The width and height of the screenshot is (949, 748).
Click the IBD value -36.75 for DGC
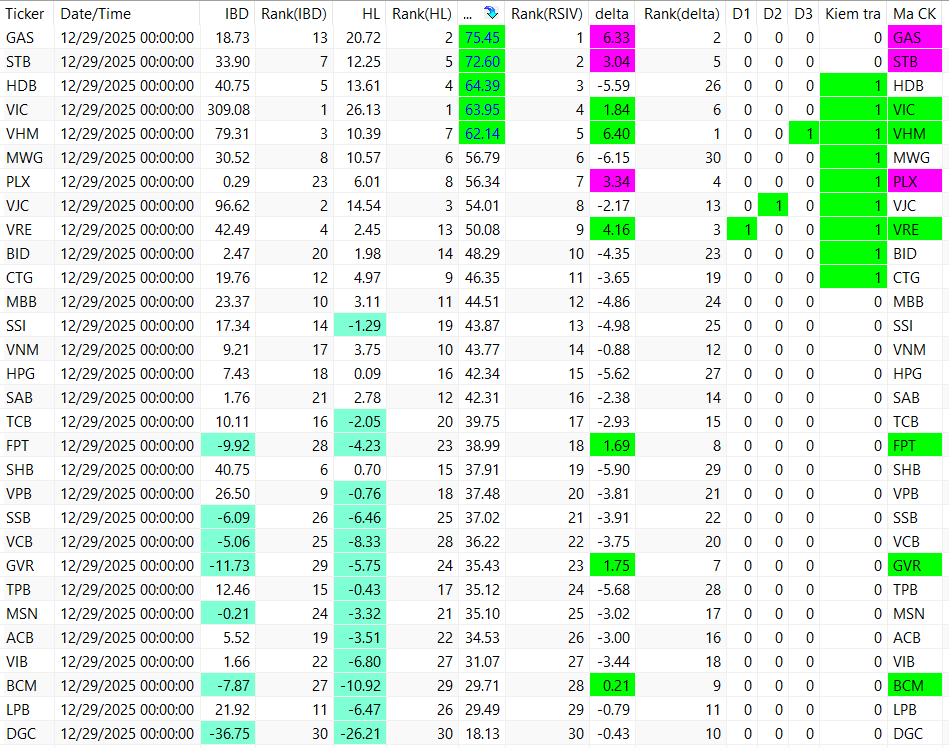[228, 733]
